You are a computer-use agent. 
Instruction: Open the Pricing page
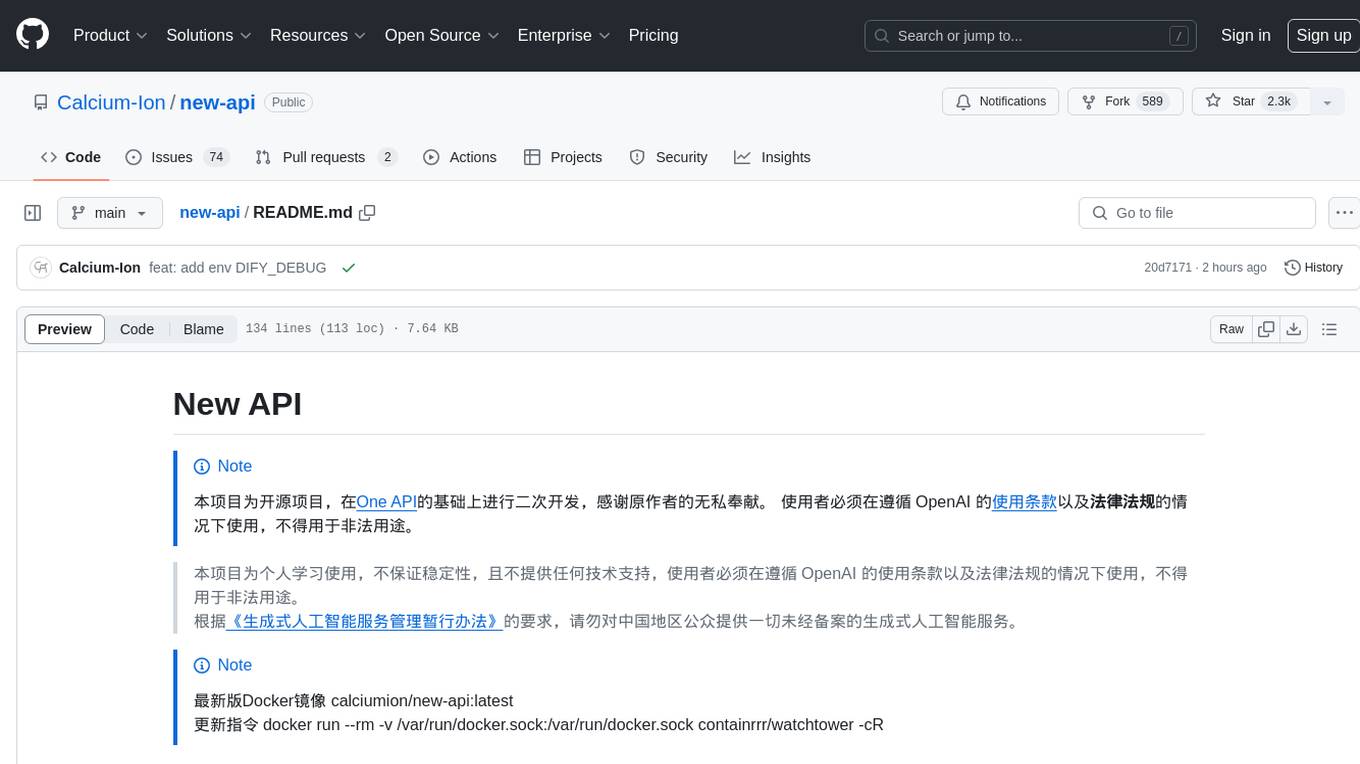click(x=653, y=35)
